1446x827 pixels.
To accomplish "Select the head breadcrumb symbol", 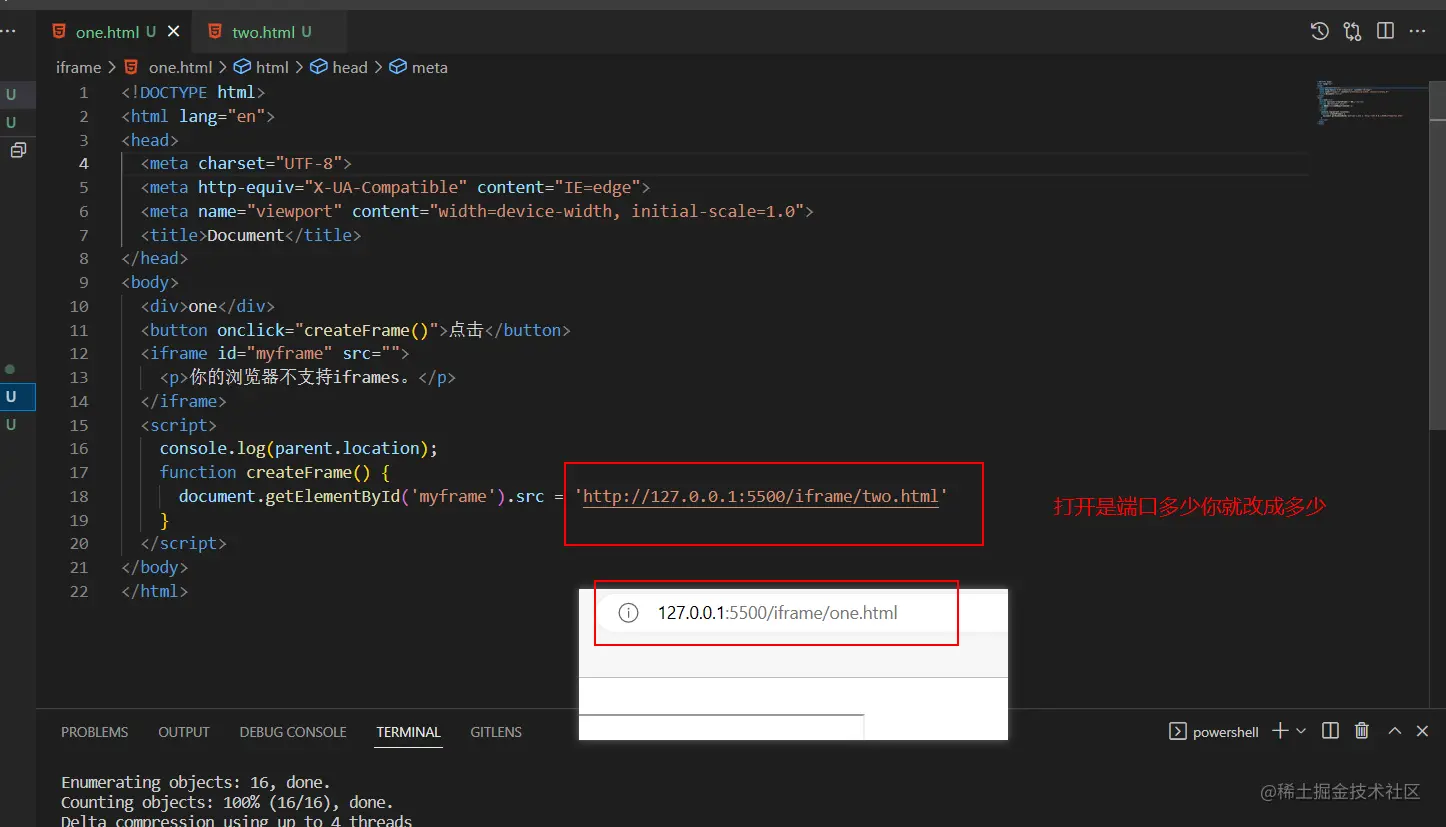I will (x=339, y=68).
